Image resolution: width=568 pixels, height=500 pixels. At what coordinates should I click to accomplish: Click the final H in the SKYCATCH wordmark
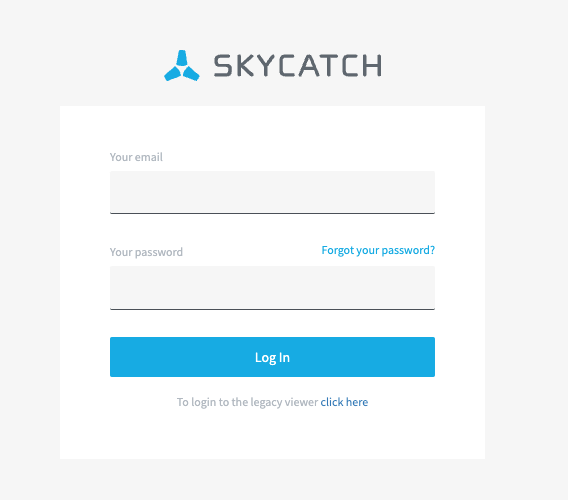pos(372,66)
